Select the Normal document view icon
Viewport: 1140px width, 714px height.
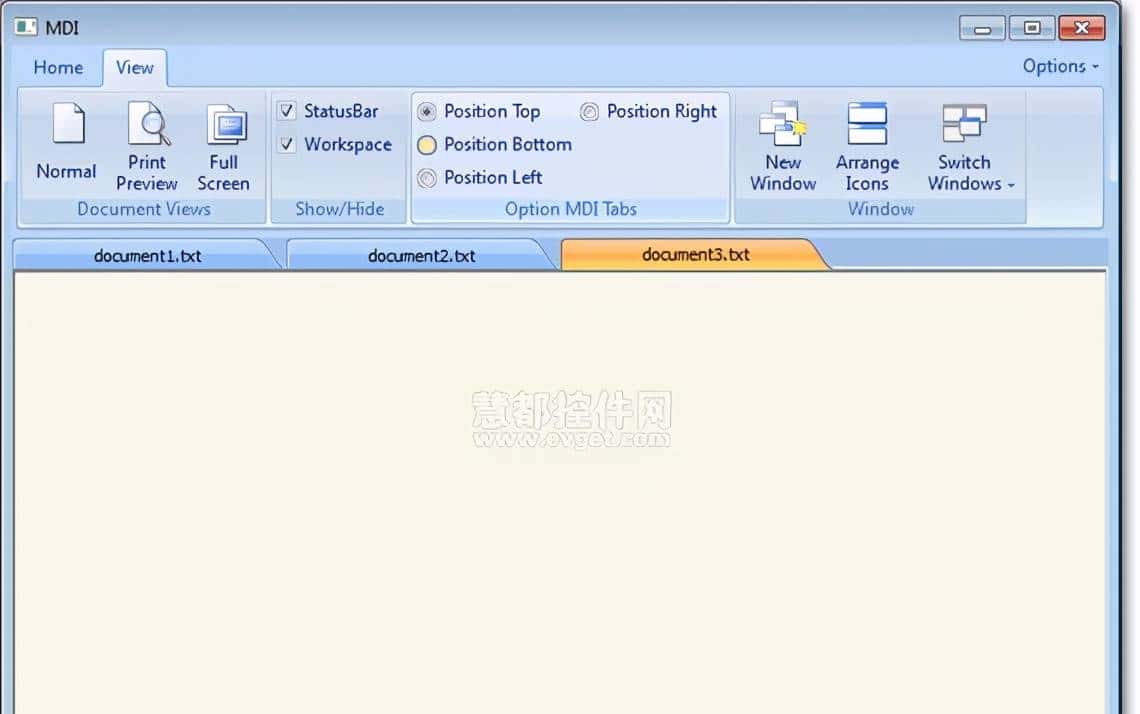[x=67, y=125]
